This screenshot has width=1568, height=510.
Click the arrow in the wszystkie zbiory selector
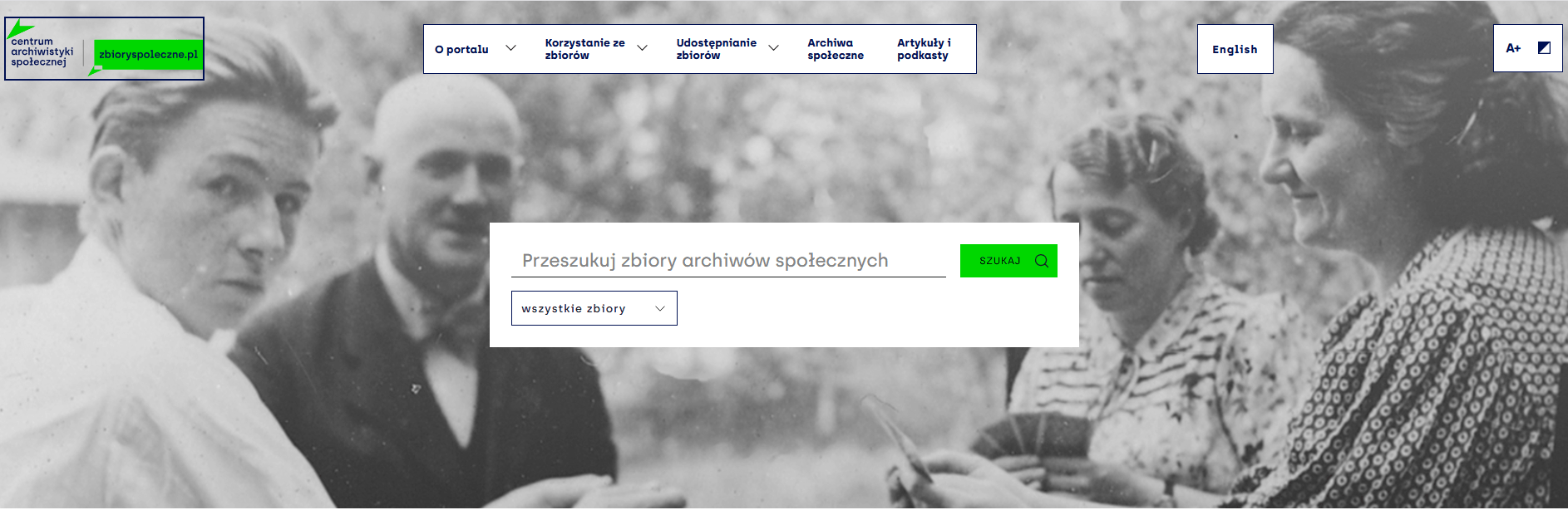(660, 309)
